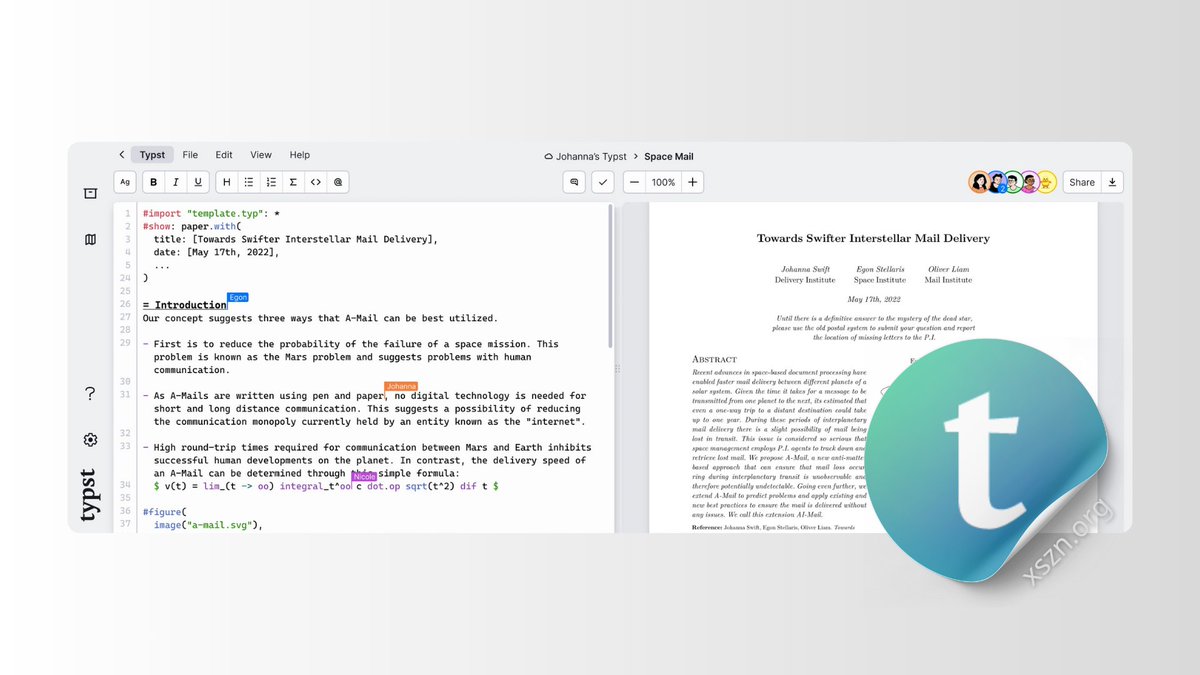Click author name "Oliver Liam" in preview
Image resolution: width=1200 pixels, height=675 pixels.
[x=948, y=270]
